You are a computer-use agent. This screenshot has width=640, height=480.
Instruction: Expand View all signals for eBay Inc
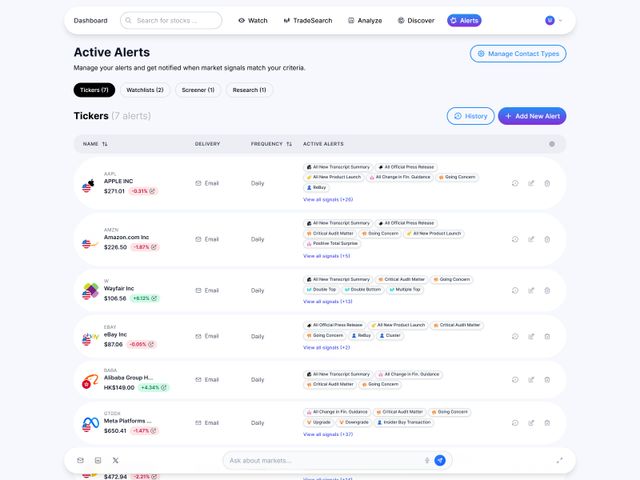click(x=327, y=348)
